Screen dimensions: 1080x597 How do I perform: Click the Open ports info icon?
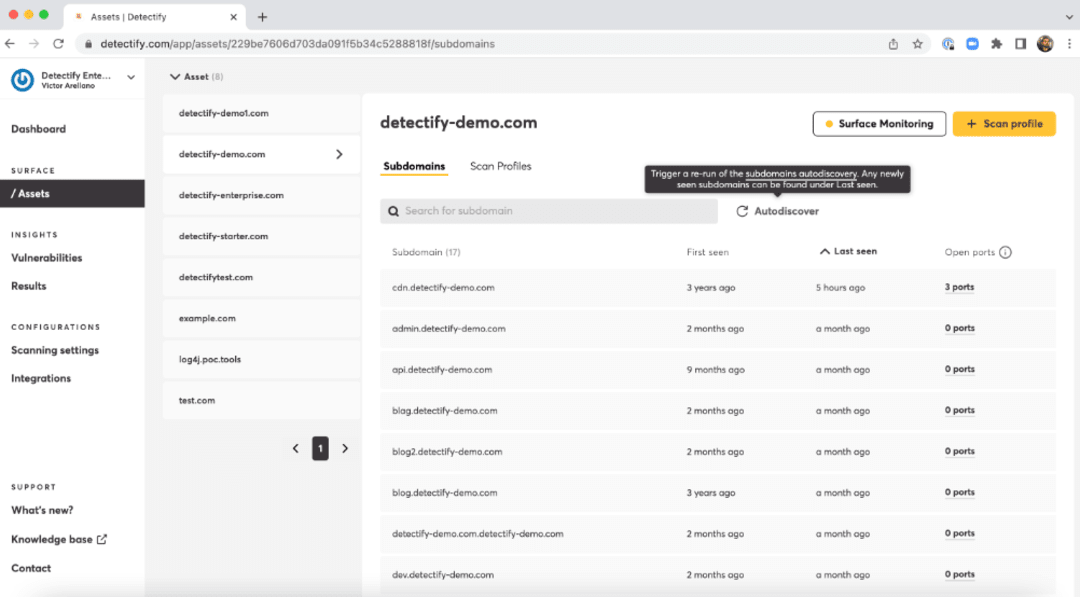[1005, 252]
